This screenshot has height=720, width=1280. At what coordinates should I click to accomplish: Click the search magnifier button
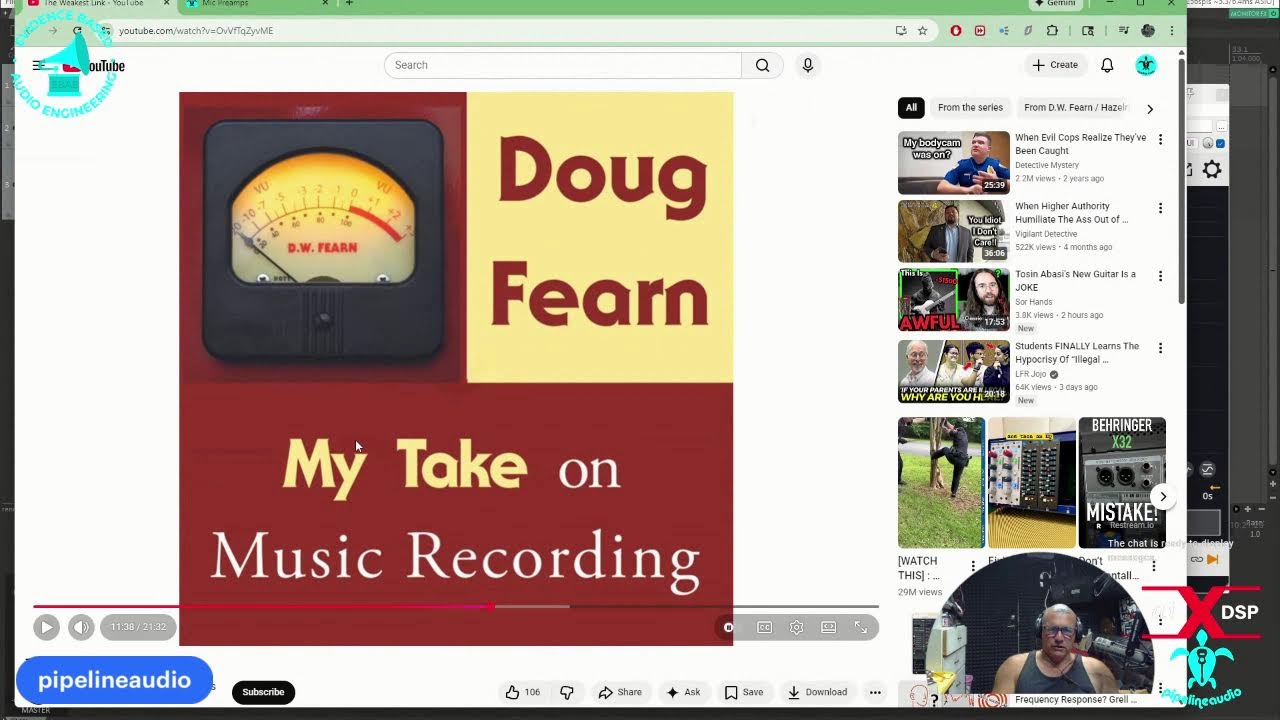(762, 65)
